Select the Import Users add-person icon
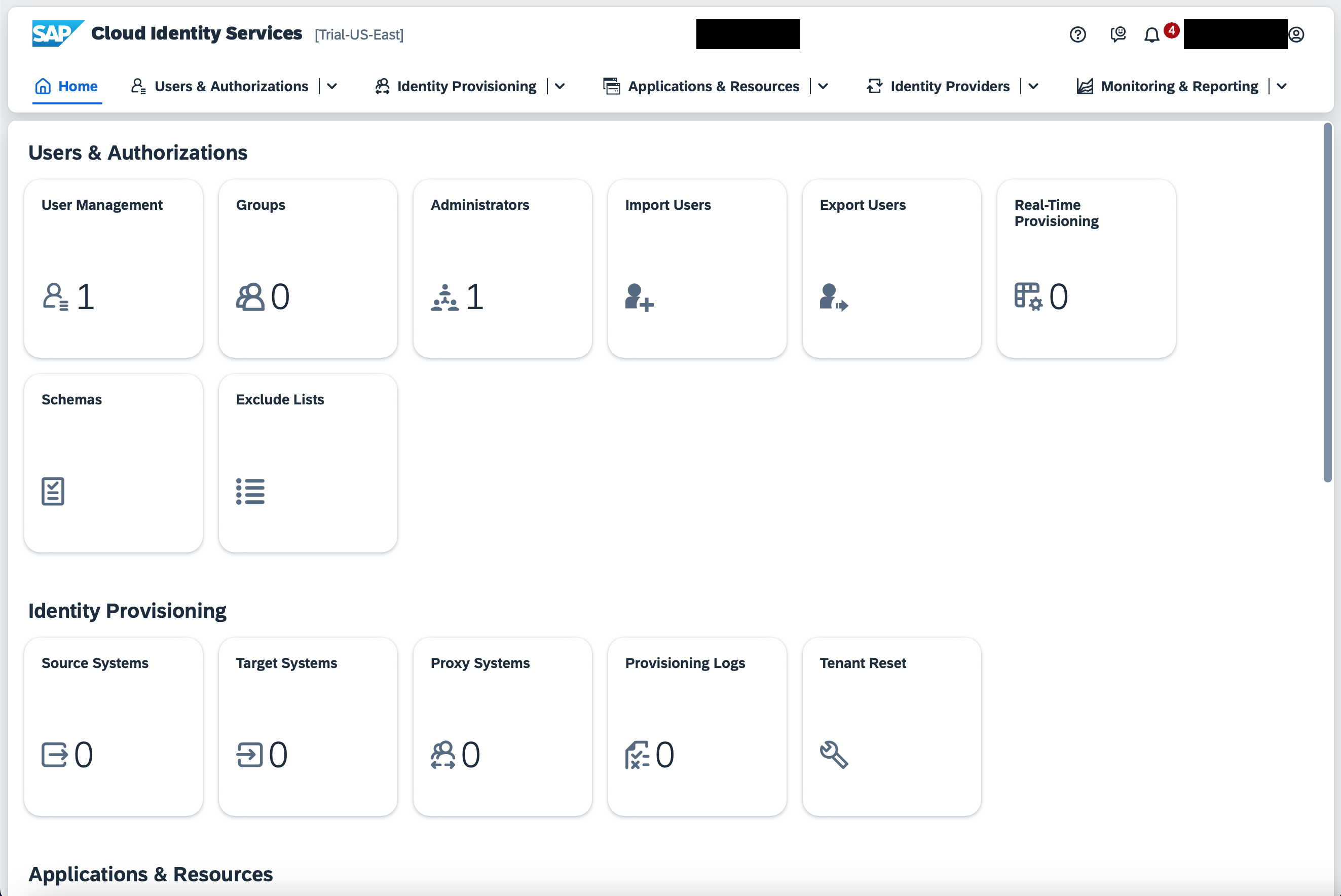The width and height of the screenshot is (1341, 896). click(x=638, y=296)
